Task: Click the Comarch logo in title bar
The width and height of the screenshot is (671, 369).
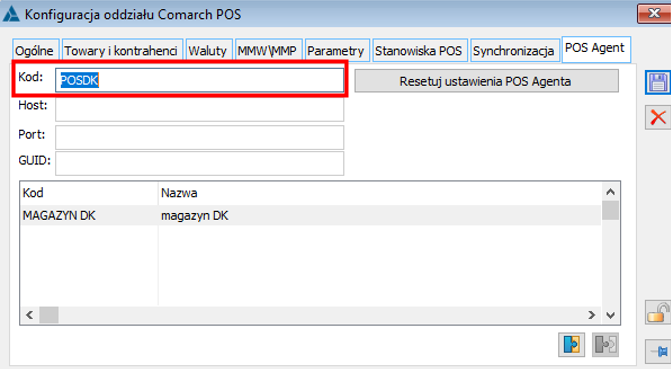Action: coord(11,14)
